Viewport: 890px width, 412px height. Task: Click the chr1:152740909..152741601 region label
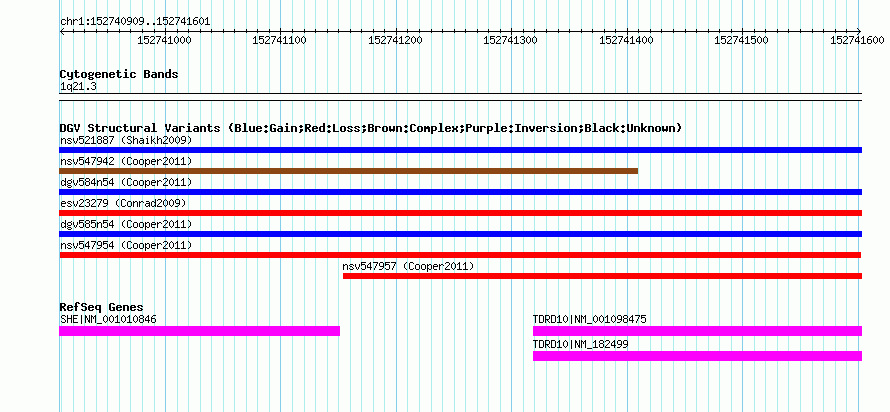(x=135, y=22)
